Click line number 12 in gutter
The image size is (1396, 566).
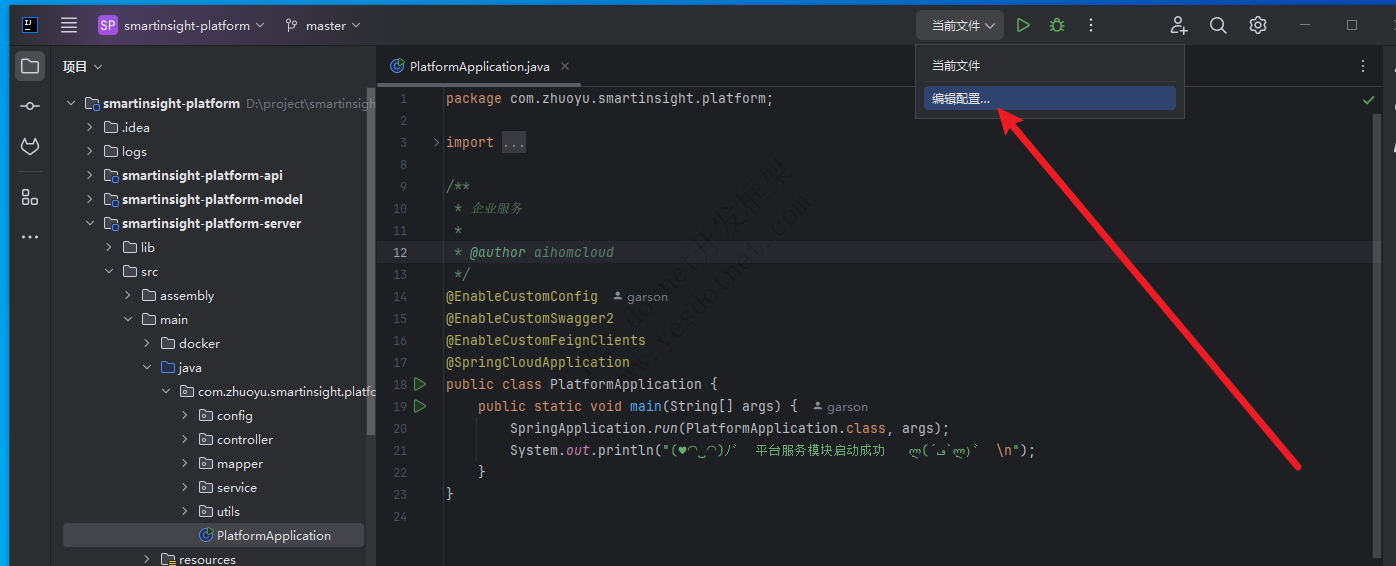point(400,252)
